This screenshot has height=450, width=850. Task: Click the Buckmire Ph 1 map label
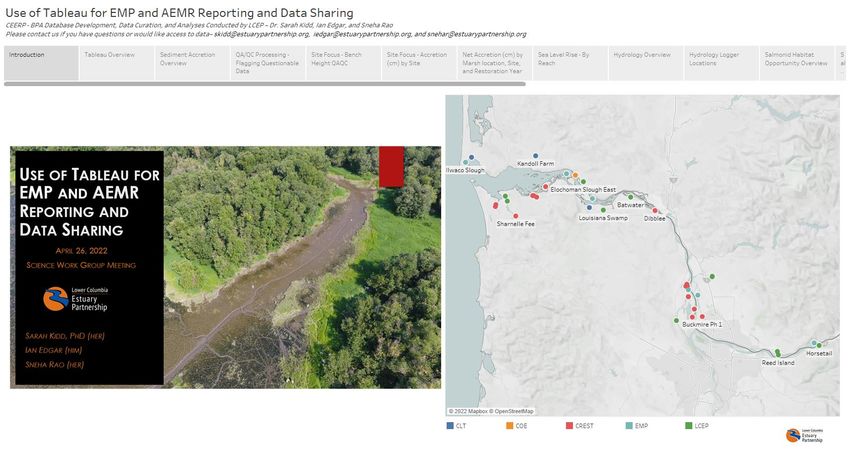point(702,324)
